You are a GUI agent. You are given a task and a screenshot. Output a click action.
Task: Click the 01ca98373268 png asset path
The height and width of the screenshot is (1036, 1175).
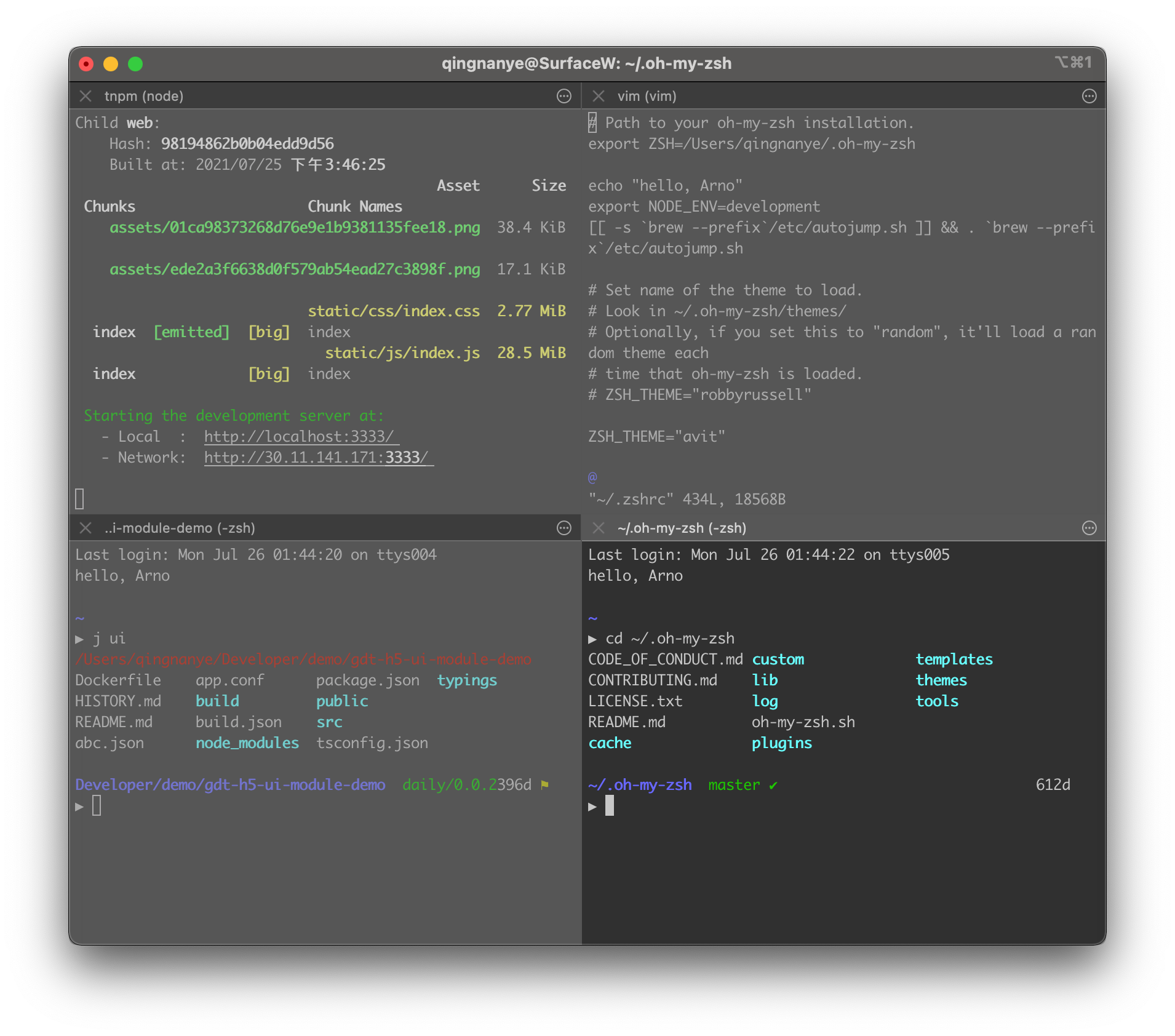click(295, 228)
